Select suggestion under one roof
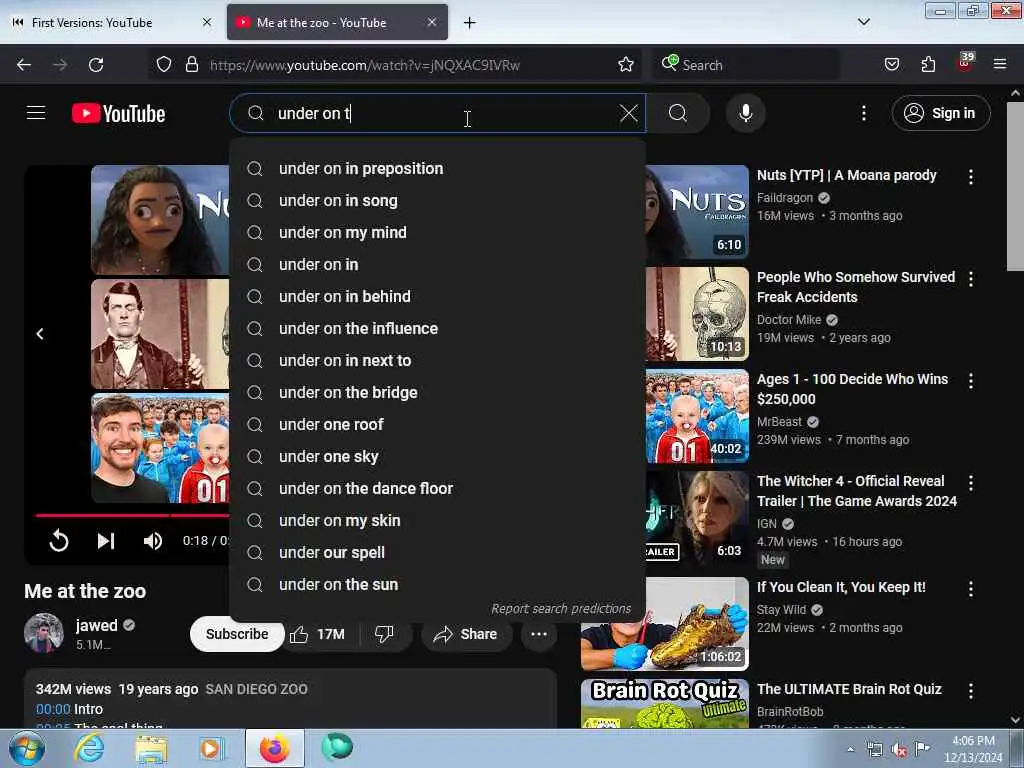This screenshot has height=768, width=1024. (x=438, y=424)
